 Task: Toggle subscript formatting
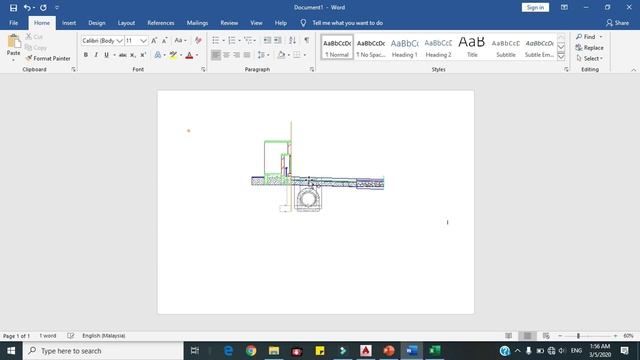tap(133, 55)
